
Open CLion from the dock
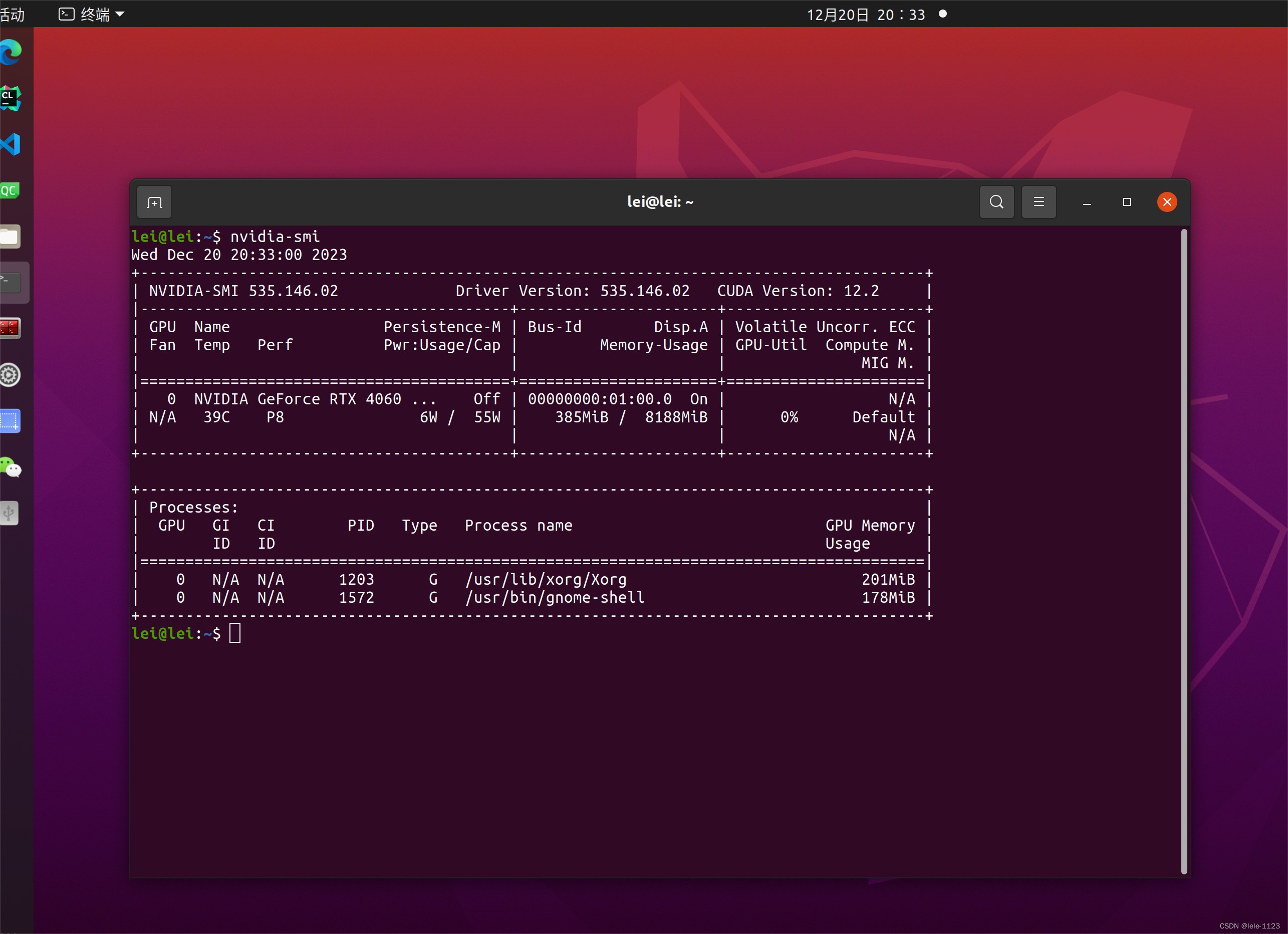[10, 99]
